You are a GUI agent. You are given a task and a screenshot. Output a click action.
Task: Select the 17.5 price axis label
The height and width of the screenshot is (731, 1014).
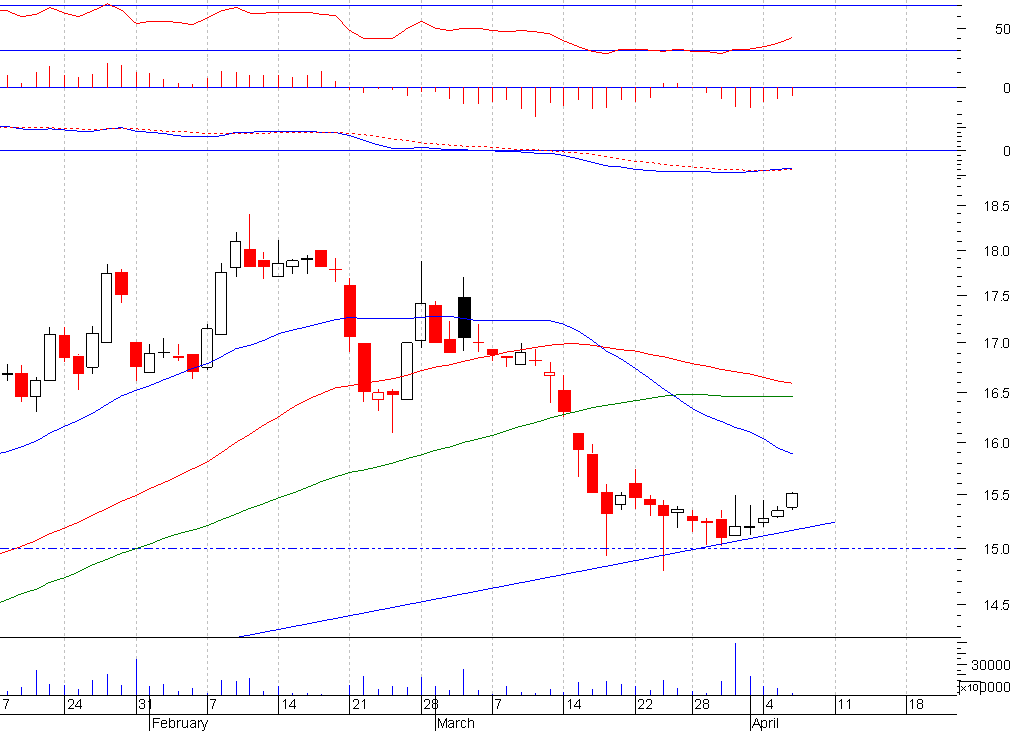996,297
